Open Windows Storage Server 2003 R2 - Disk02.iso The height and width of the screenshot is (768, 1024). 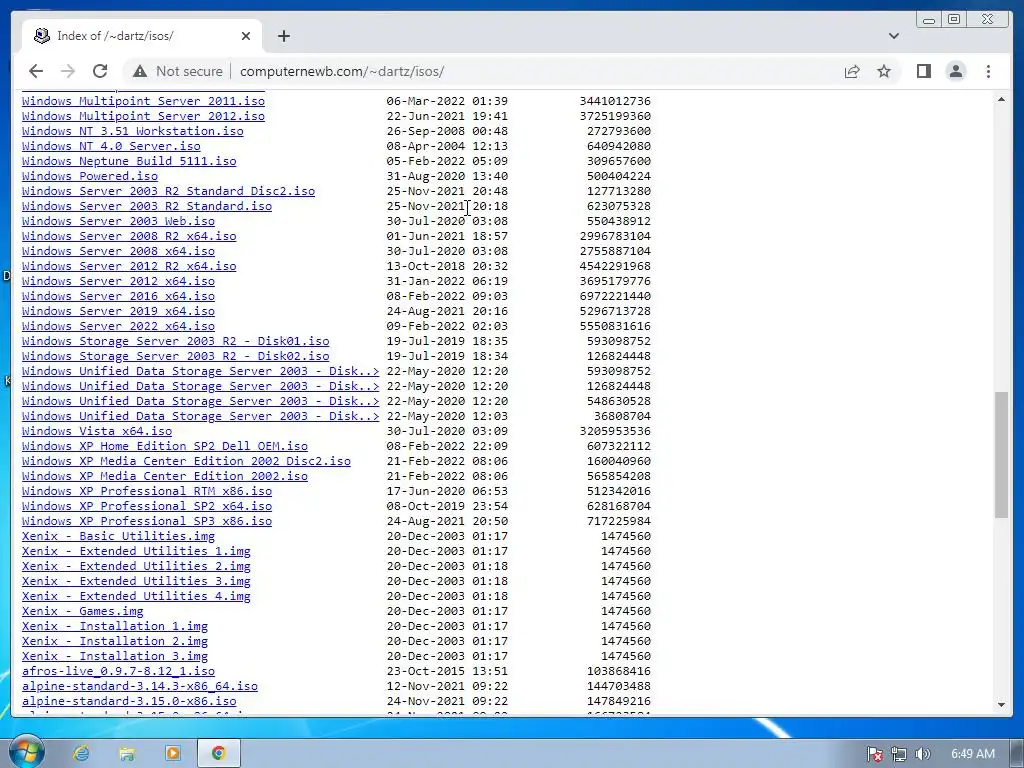click(x=175, y=356)
